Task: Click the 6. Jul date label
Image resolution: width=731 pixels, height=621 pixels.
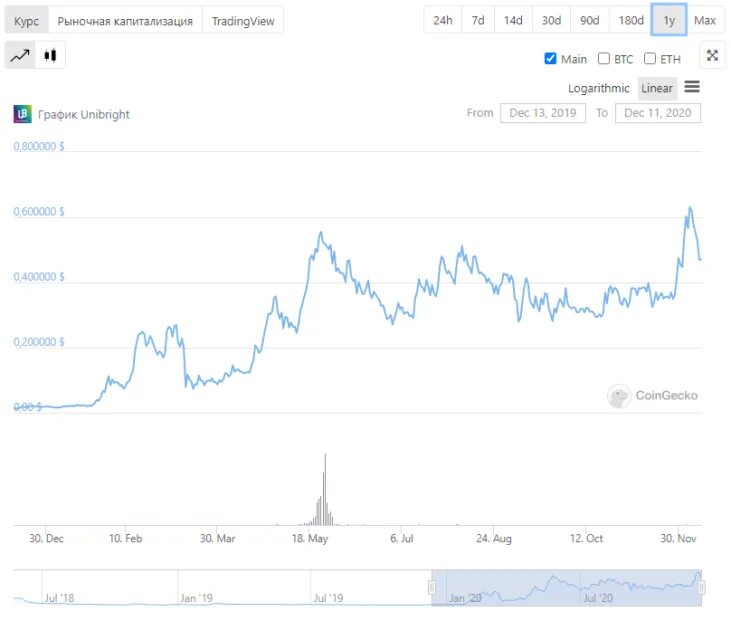Action: 401,538
